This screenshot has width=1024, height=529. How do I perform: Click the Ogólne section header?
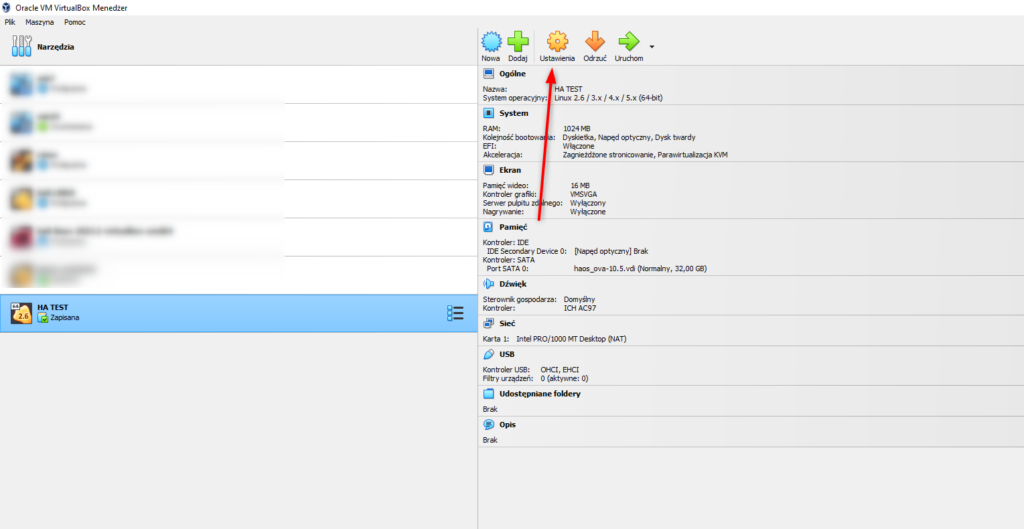point(512,74)
